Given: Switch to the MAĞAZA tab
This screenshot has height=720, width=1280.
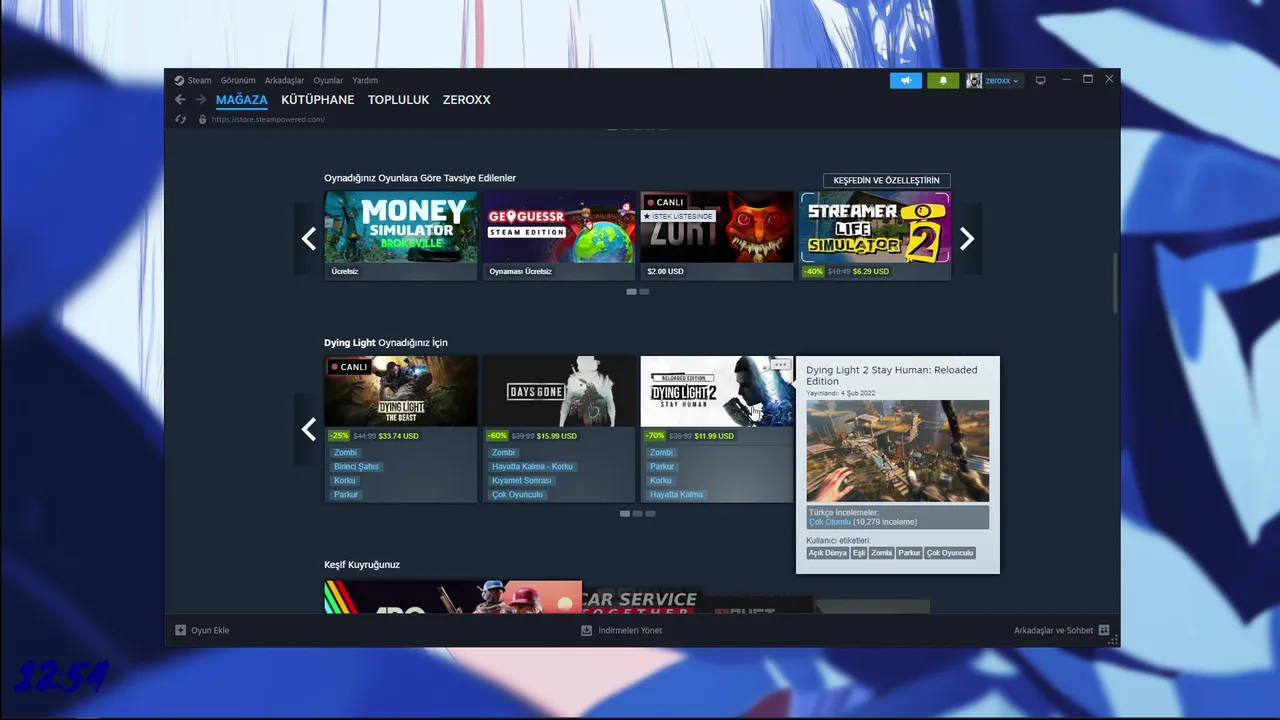Looking at the screenshot, I should [x=242, y=100].
